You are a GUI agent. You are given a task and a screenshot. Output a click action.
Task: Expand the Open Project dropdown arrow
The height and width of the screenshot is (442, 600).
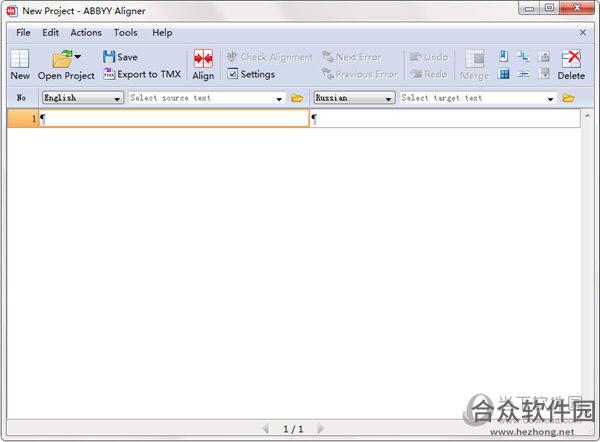pos(78,57)
